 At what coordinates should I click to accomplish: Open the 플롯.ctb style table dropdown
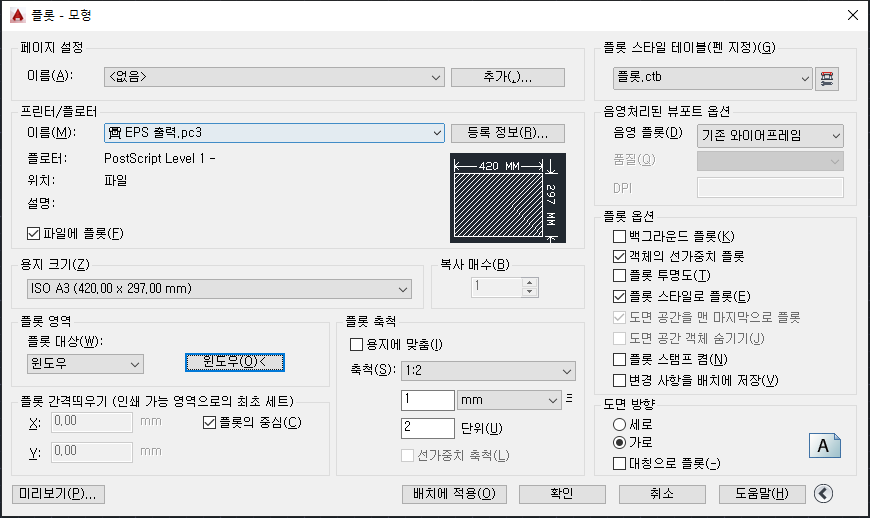coord(712,78)
